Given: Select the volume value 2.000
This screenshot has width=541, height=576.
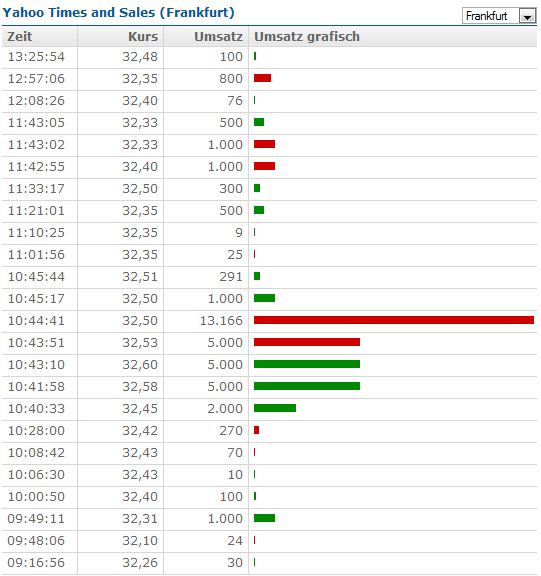Looking at the screenshot, I should pyautogui.click(x=225, y=409).
